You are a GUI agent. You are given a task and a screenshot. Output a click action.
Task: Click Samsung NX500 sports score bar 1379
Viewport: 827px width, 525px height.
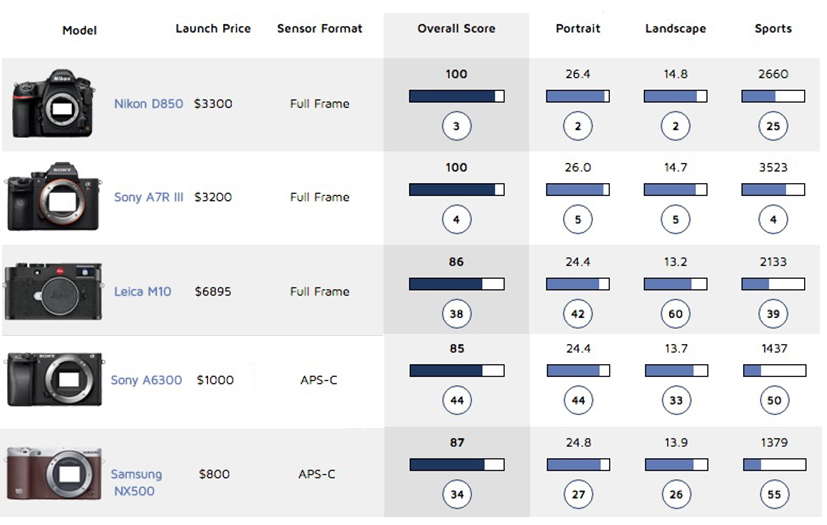(774, 464)
